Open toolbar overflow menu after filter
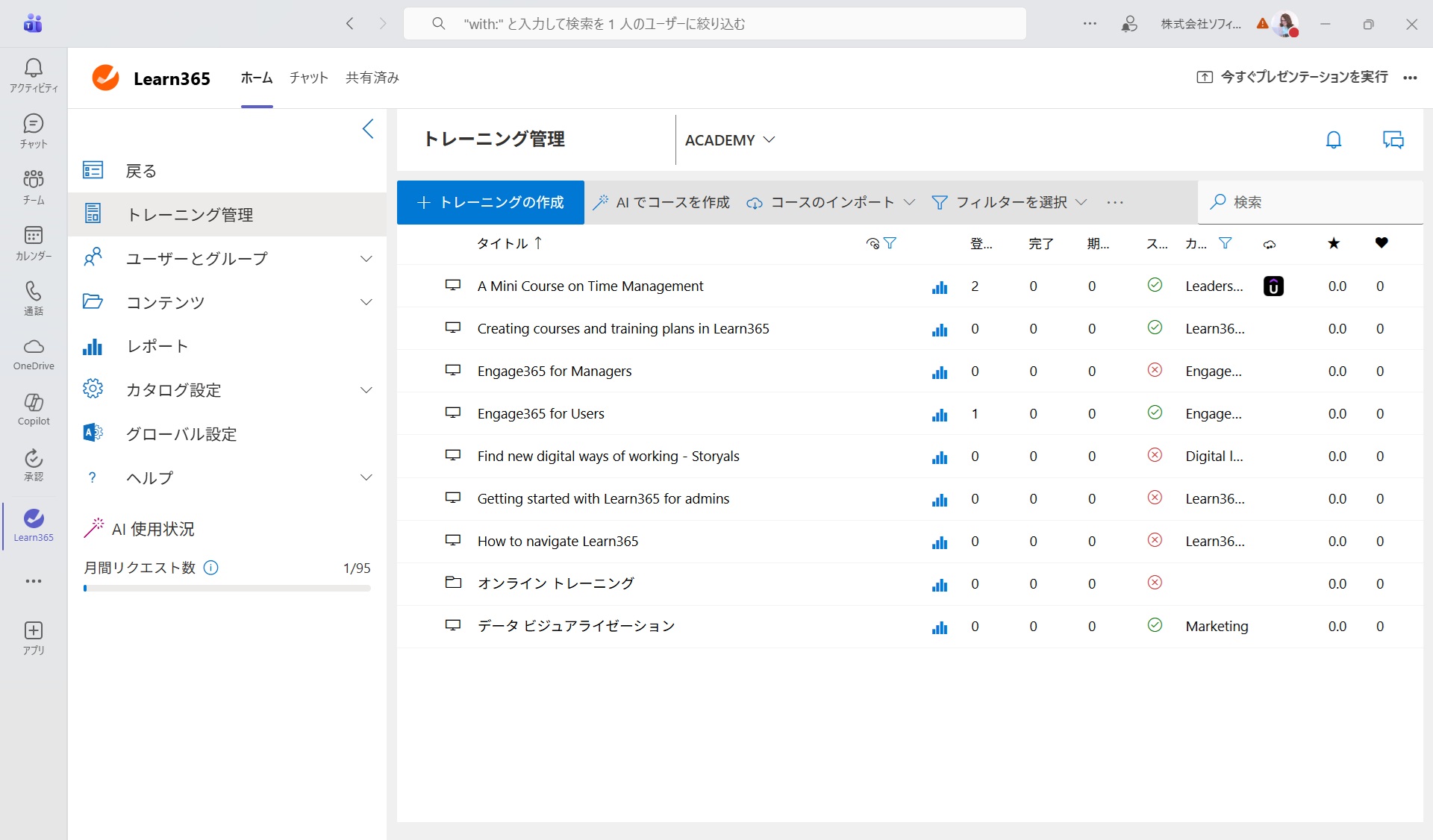Viewport: 1433px width, 840px height. 1115,202
